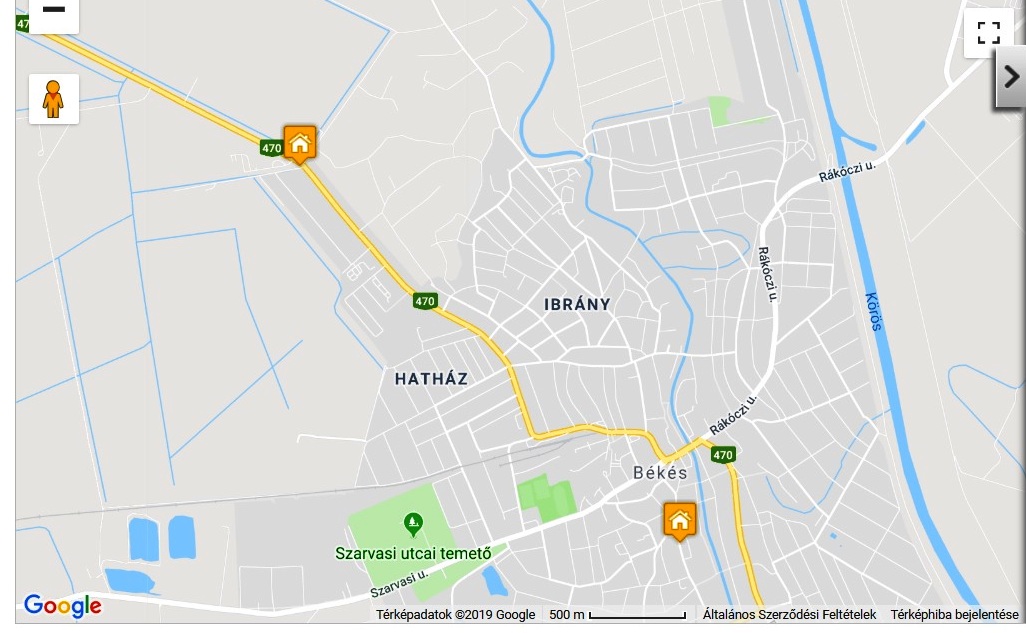This screenshot has width=1026, height=633.
Task: Click the Körös river label
Action: (874, 312)
